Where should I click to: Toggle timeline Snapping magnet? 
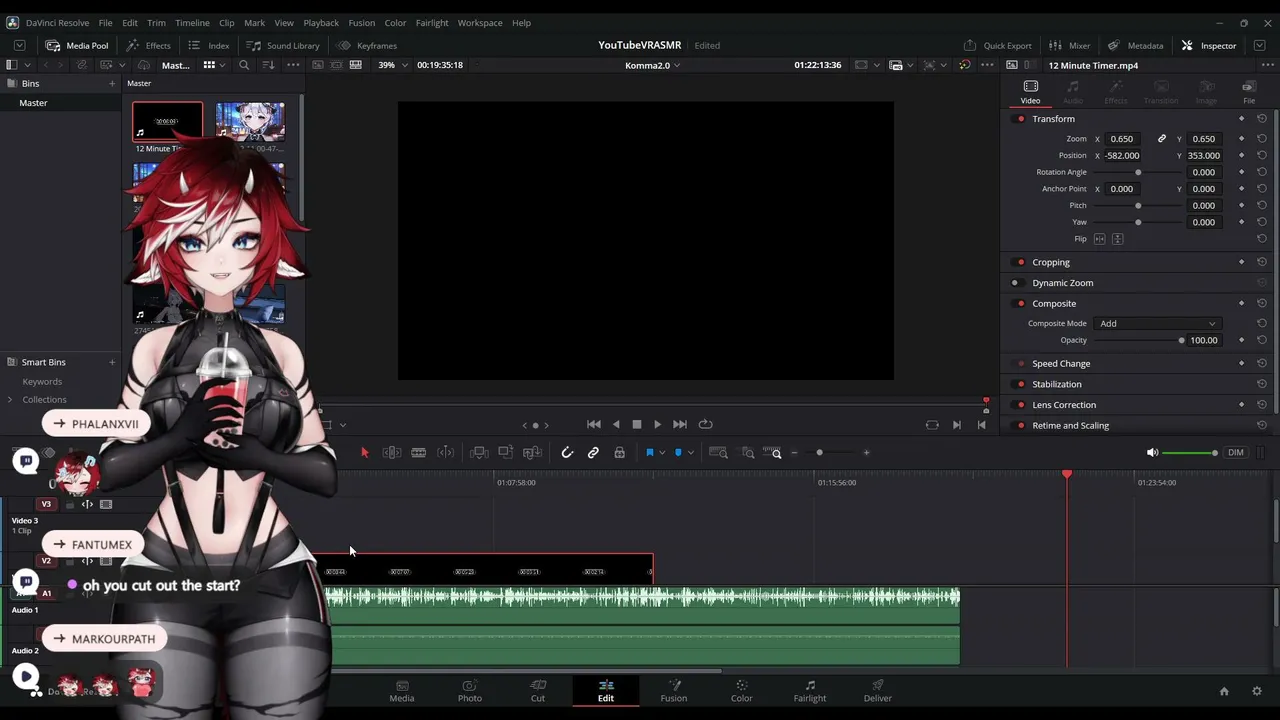[x=567, y=453]
